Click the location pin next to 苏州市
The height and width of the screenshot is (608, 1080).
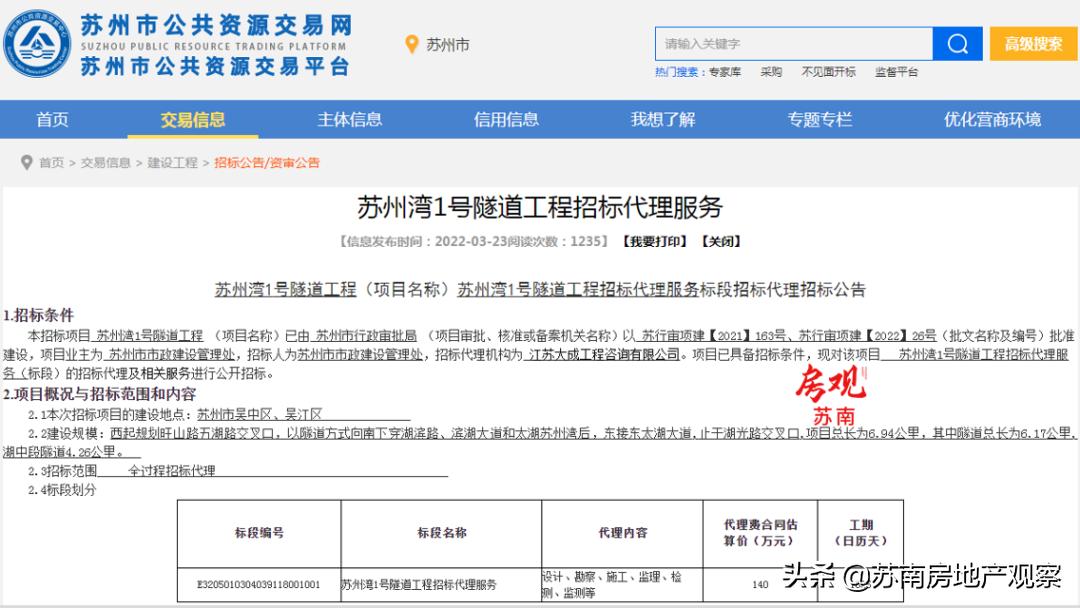click(410, 43)
